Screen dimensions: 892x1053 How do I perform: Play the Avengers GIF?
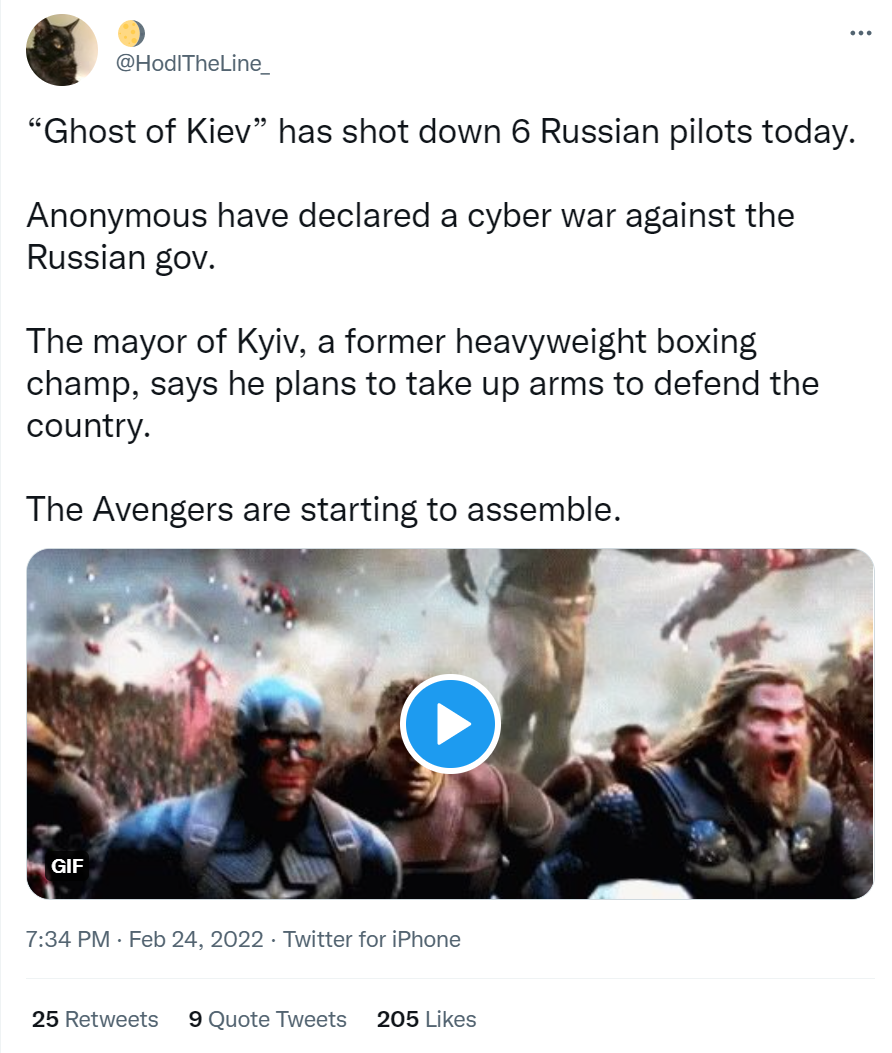(449, 723)
